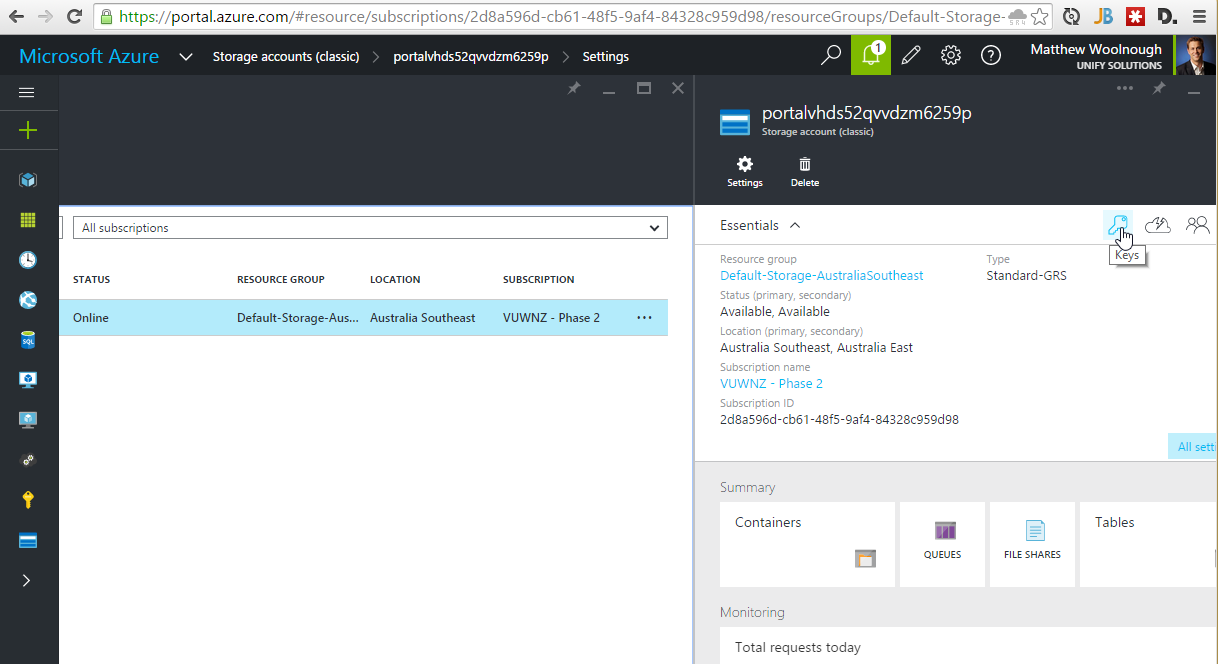
Task: Open Recent clock icon in sidebar
Action: click(28, 260)
